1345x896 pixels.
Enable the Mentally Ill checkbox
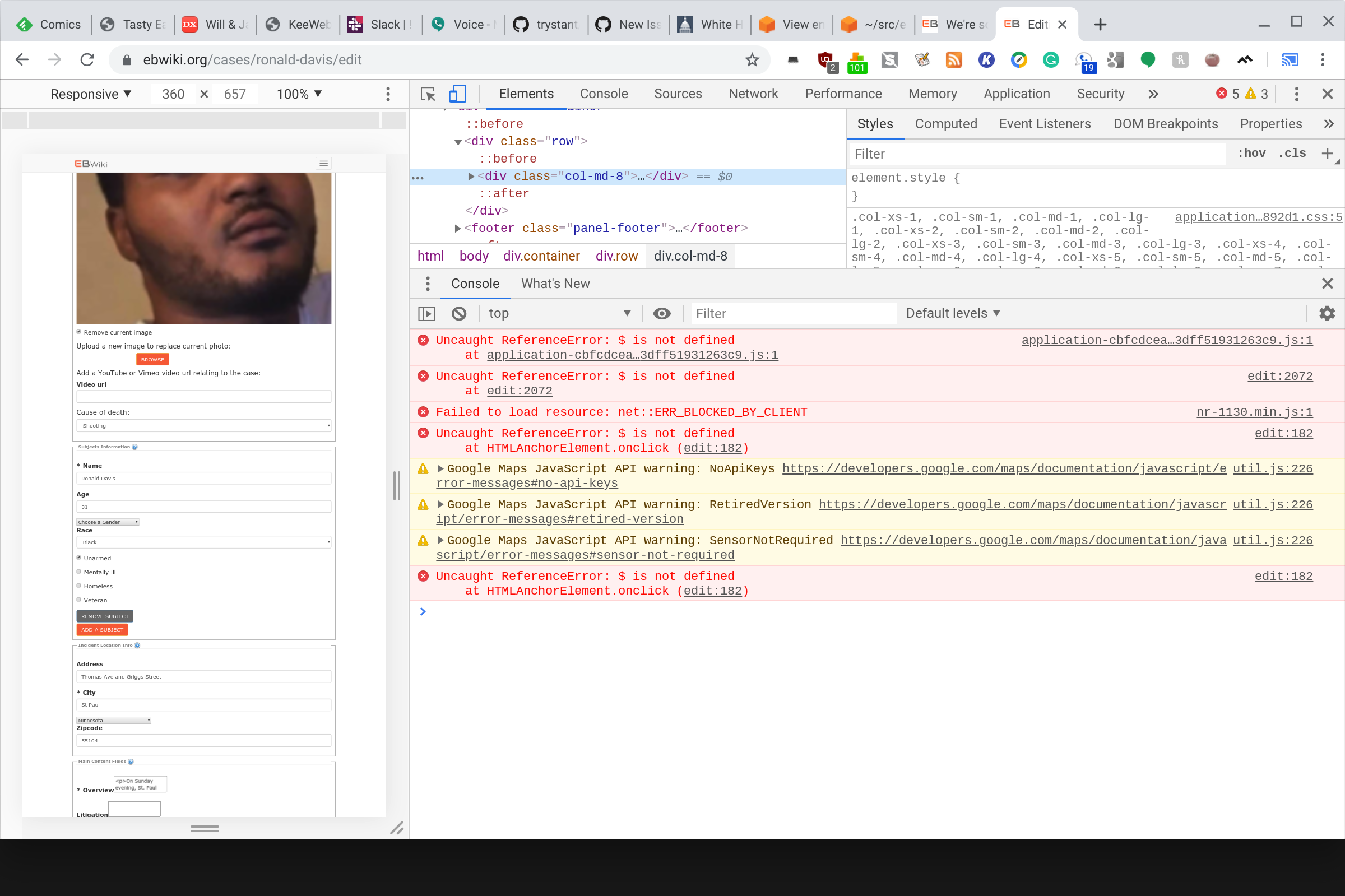coord(79,571)
